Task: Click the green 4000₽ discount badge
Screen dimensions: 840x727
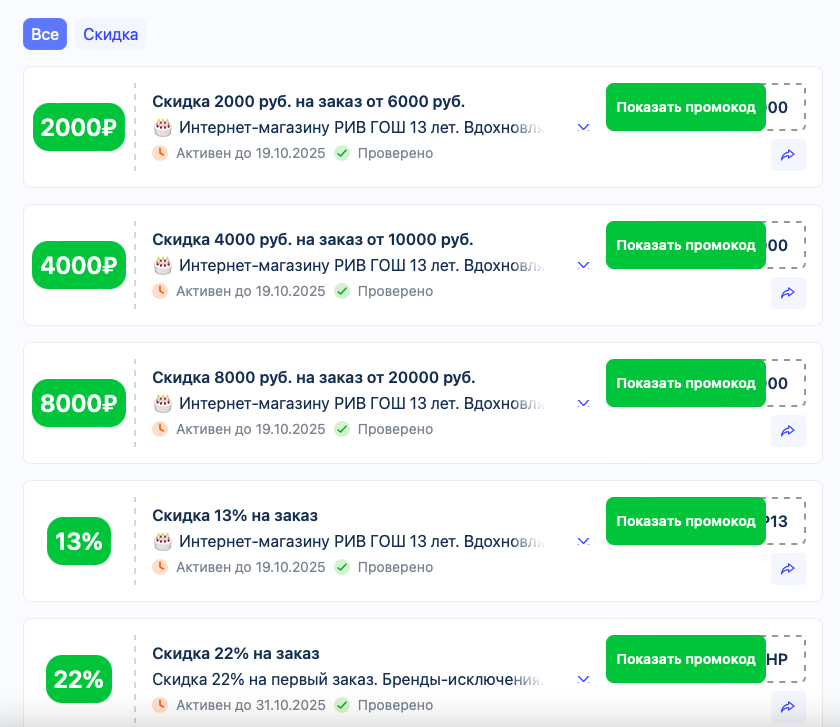Action: pos(79,265)
